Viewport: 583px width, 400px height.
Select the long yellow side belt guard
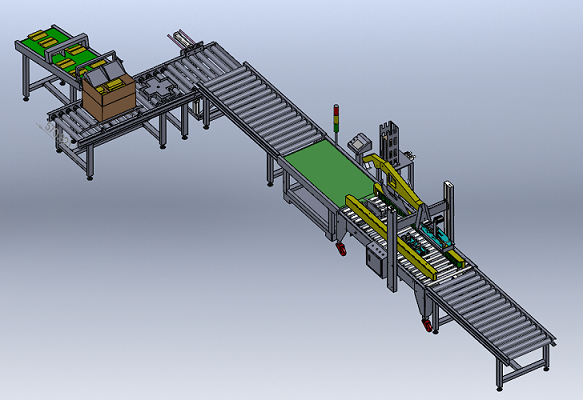tap(389, 236)
